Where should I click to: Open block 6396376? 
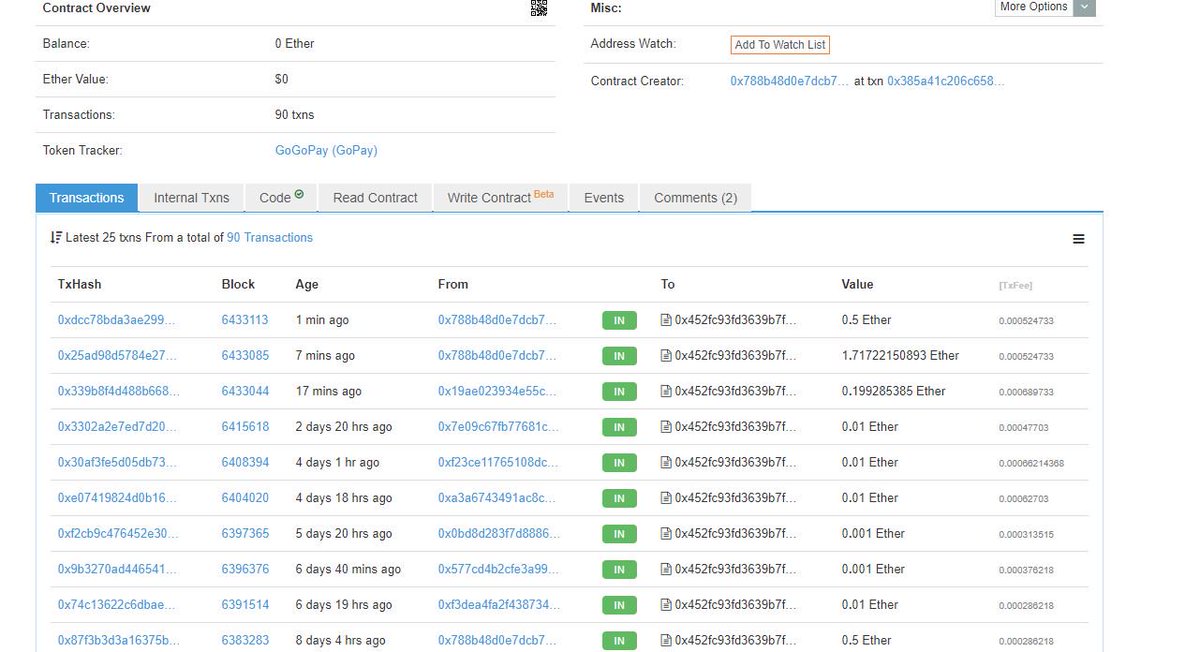(245, 569)
